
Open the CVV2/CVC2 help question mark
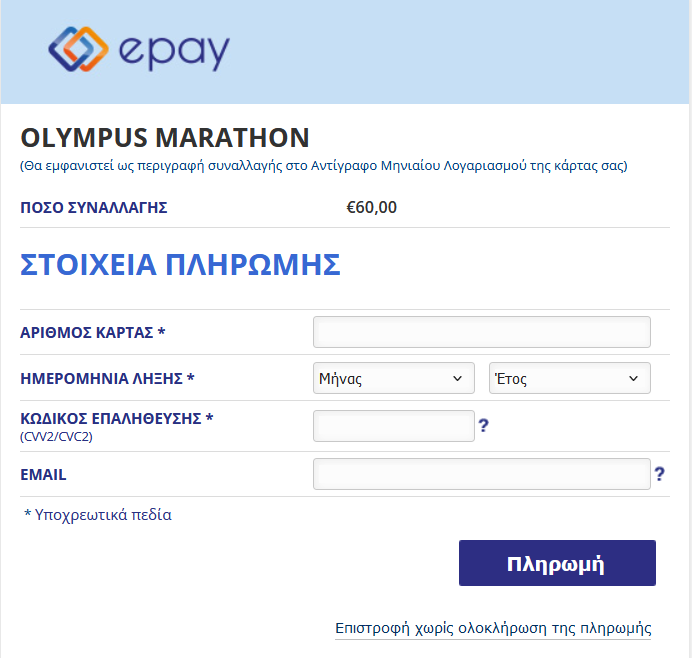(484, 426)
